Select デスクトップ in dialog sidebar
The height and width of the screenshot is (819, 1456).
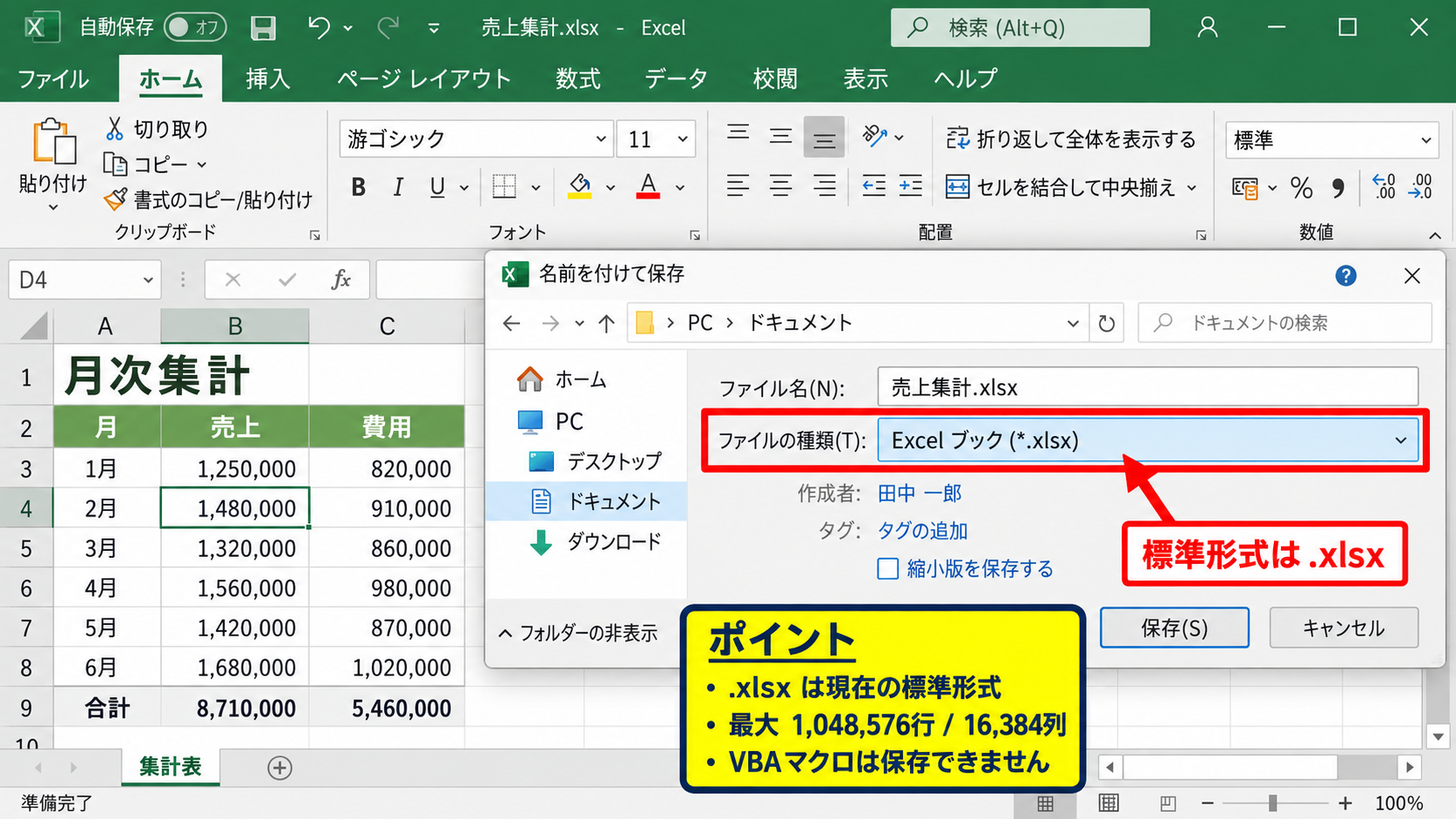[x=596, y=461]
